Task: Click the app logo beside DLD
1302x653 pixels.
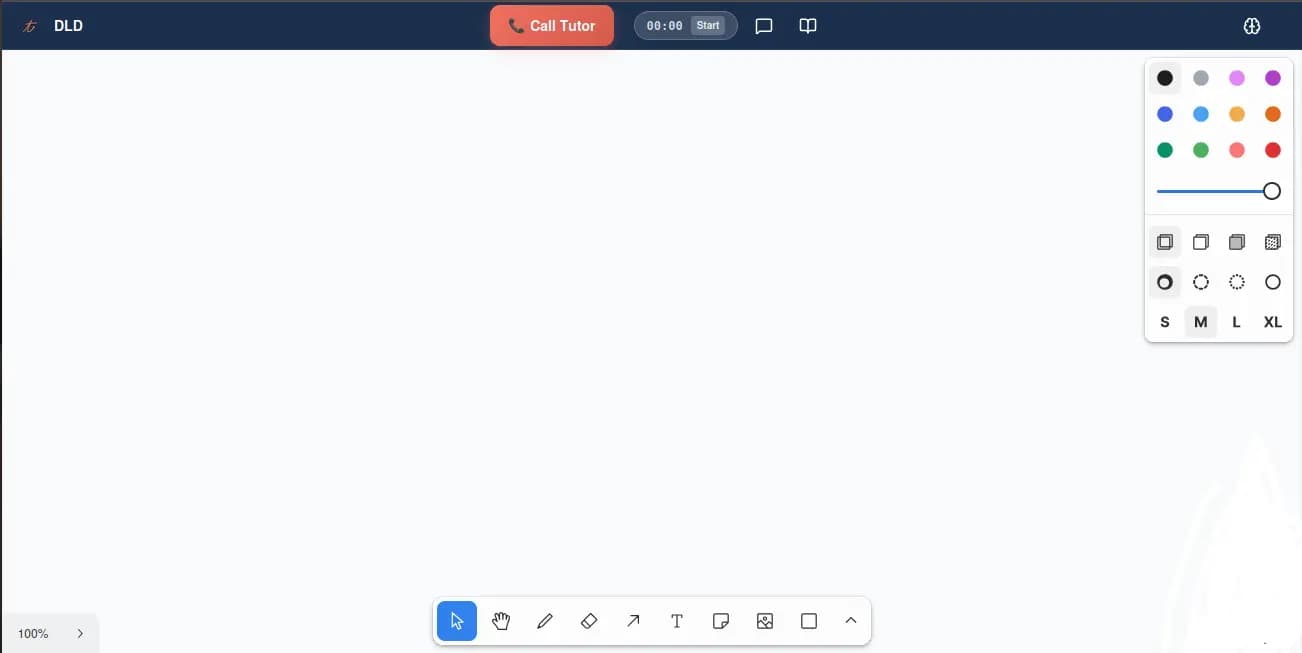Action: [30, 26]
